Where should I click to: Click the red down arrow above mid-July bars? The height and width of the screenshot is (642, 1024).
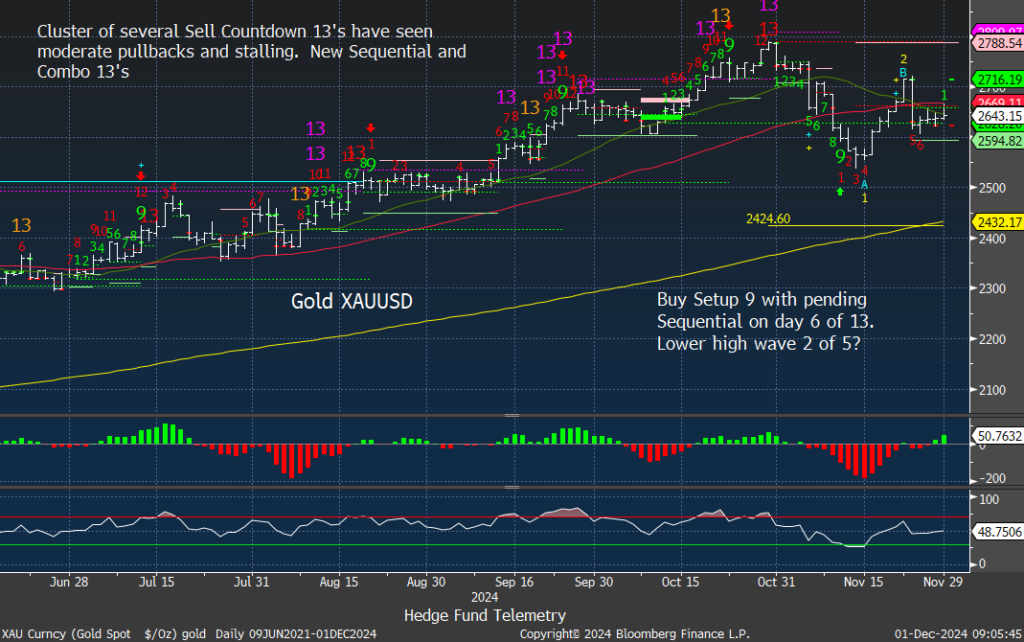(141, 176)
